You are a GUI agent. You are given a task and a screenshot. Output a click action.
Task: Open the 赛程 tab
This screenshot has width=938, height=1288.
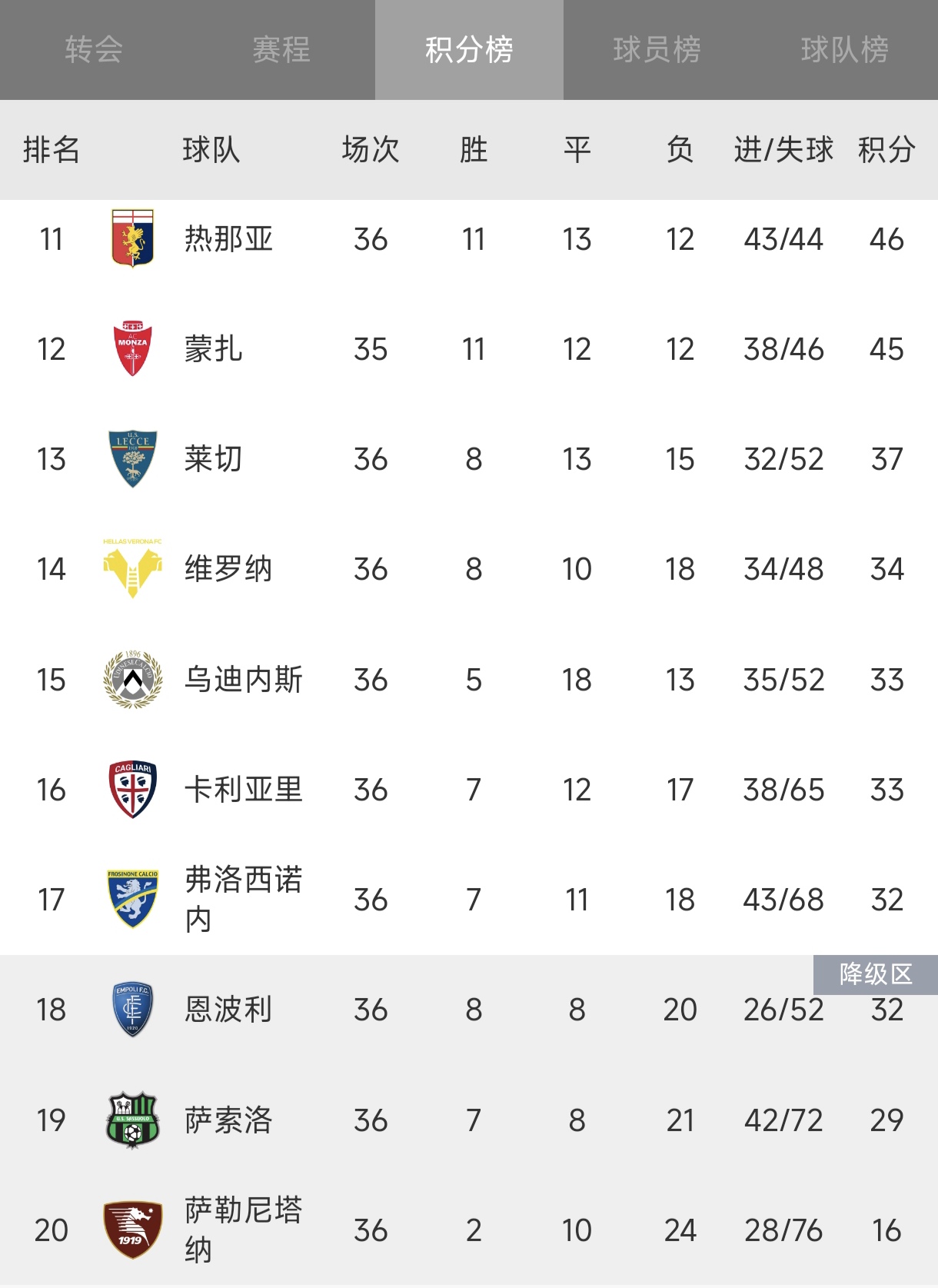click(281, 50)
